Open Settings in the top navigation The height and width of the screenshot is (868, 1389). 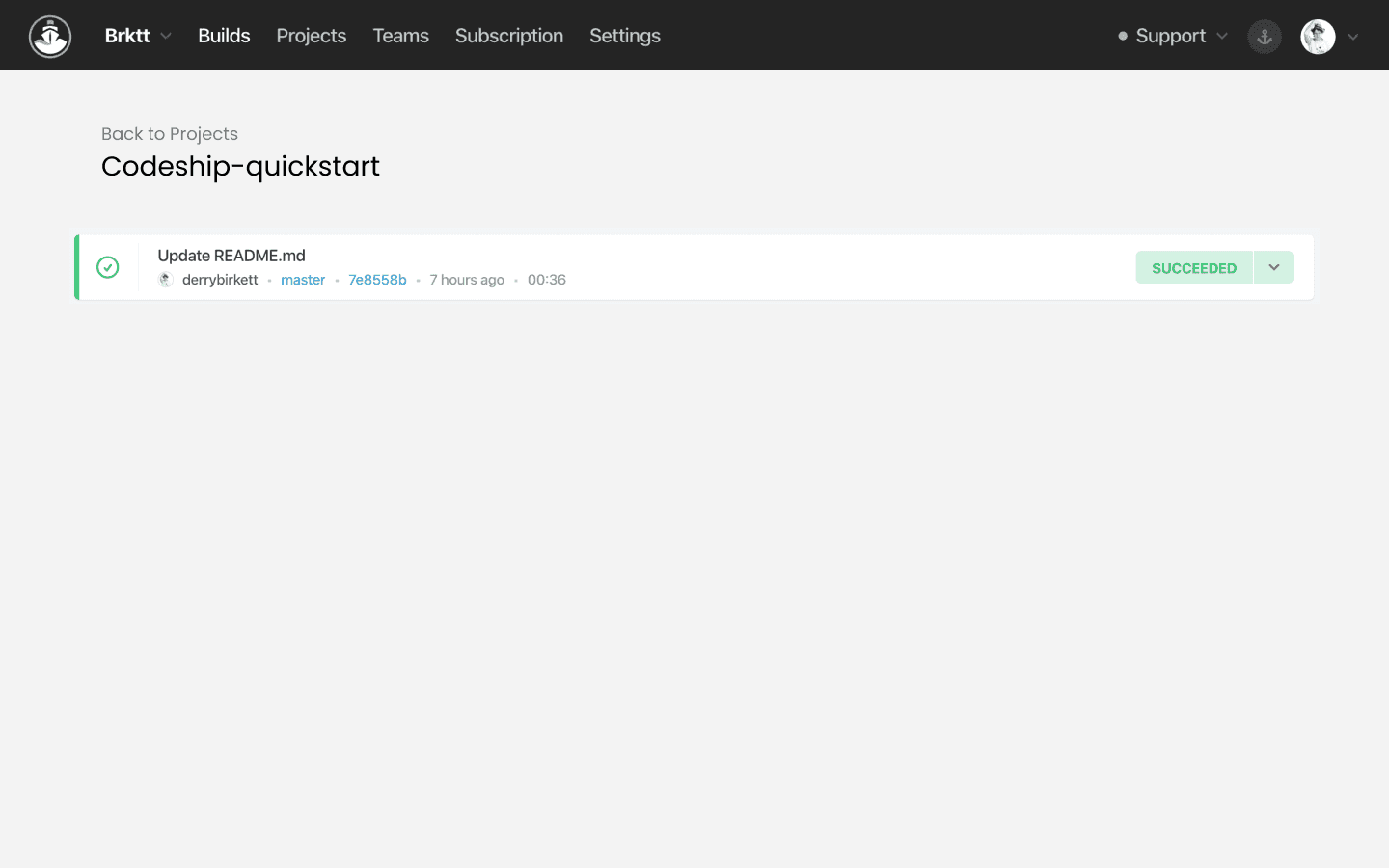625,36
